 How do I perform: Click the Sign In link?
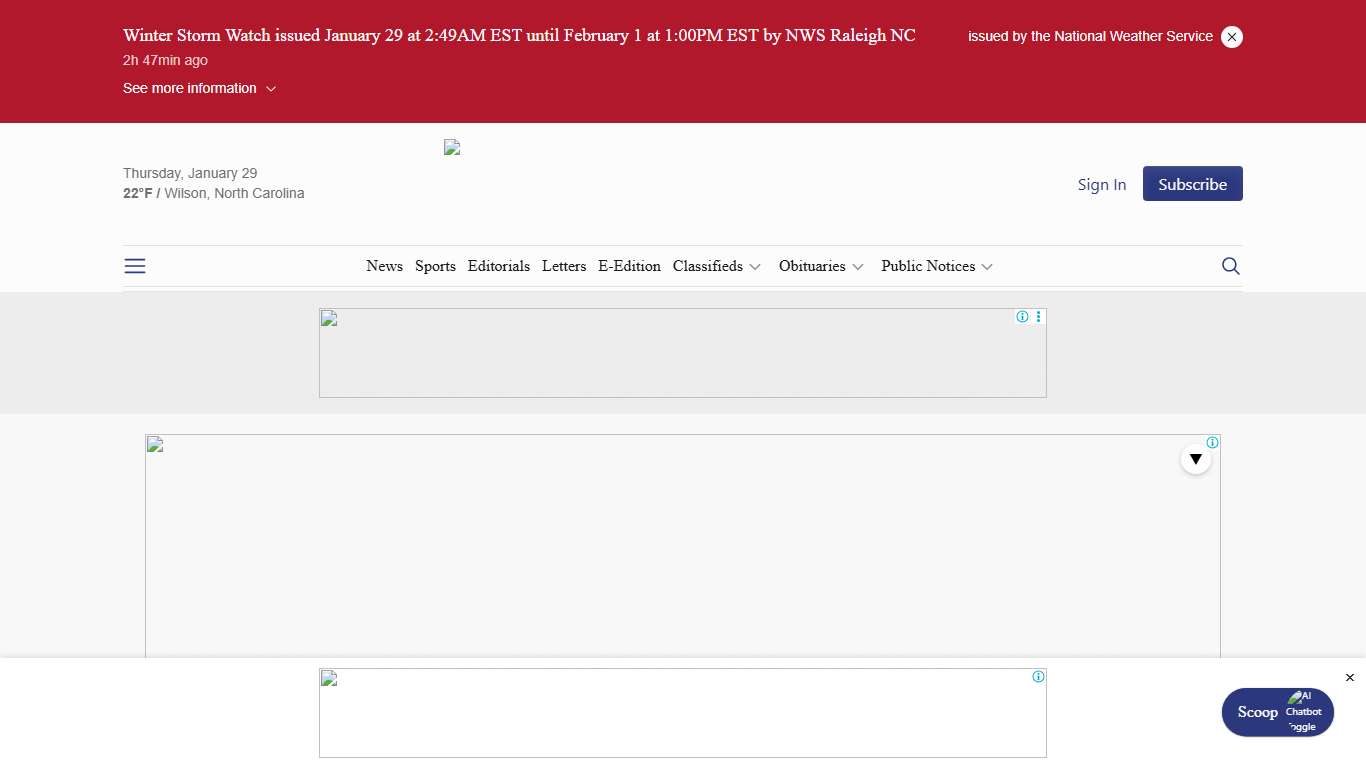click(1101, 185)
